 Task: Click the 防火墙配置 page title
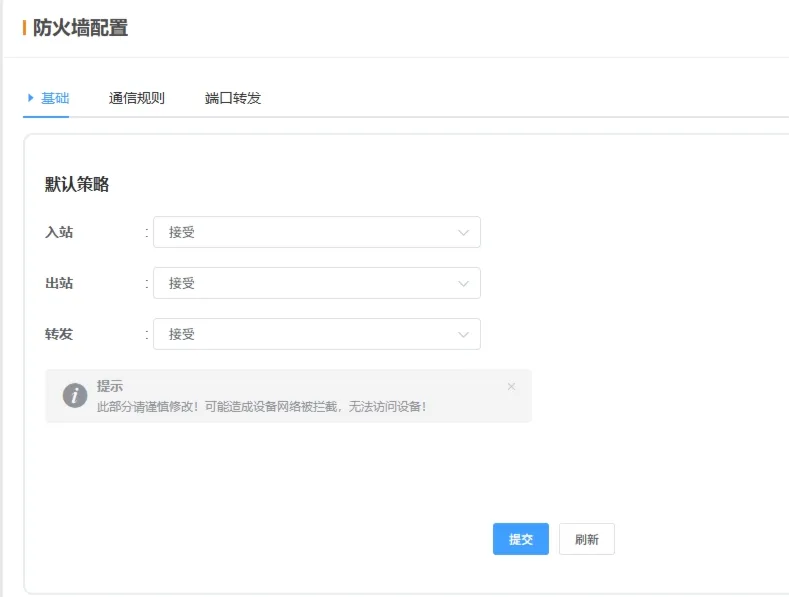point(81,28)
